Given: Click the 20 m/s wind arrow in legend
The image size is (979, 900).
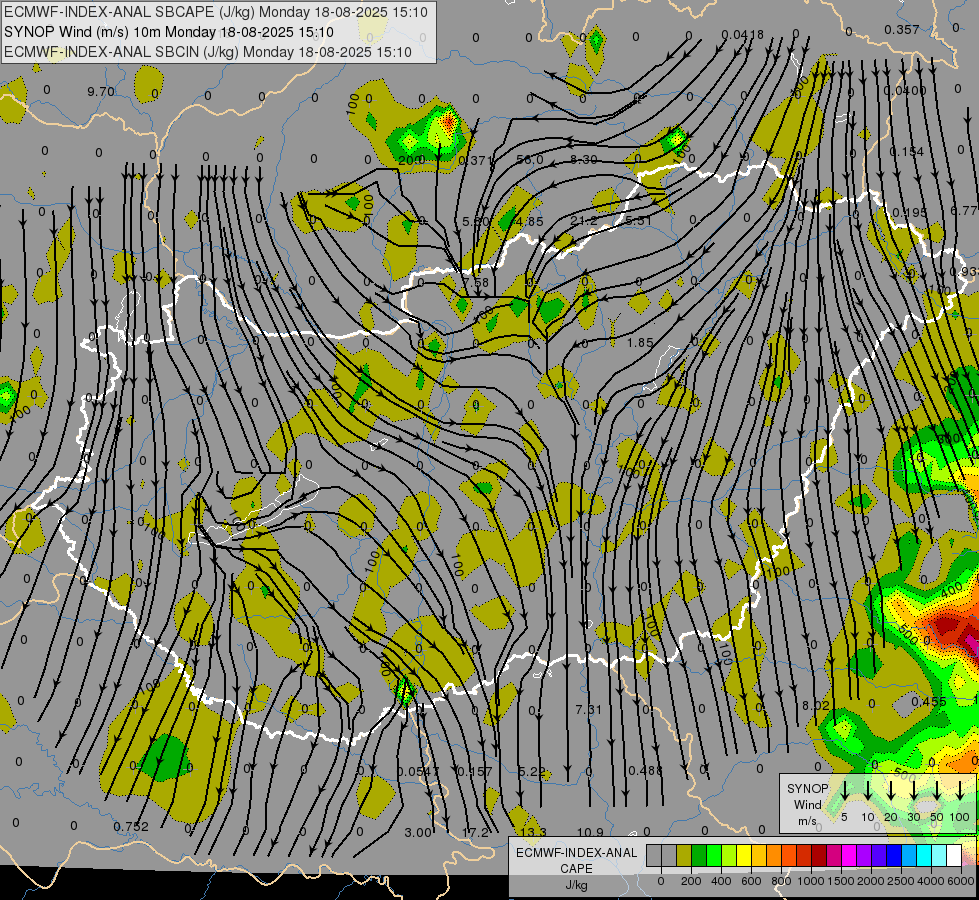Looking at the screenshot, I should click(x=891, y=791).
